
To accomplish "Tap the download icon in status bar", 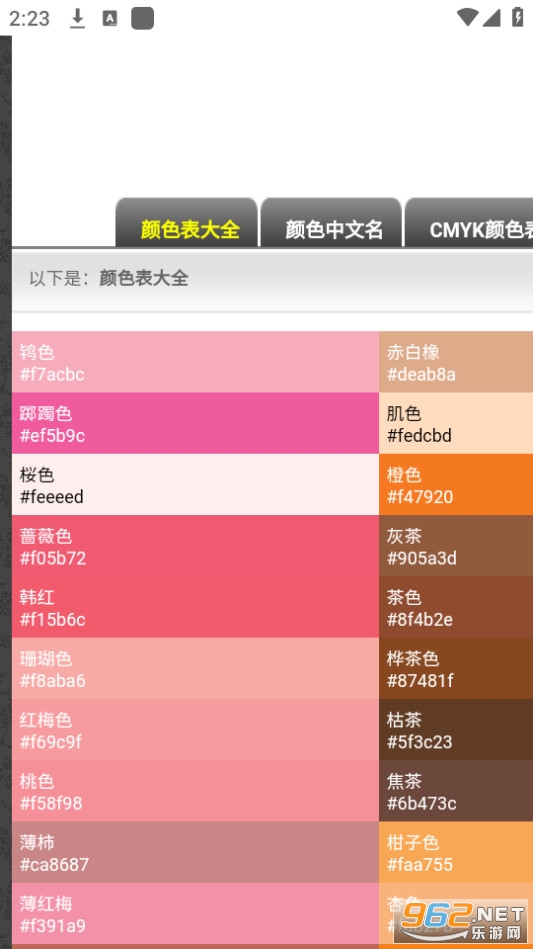I will 77,19.
